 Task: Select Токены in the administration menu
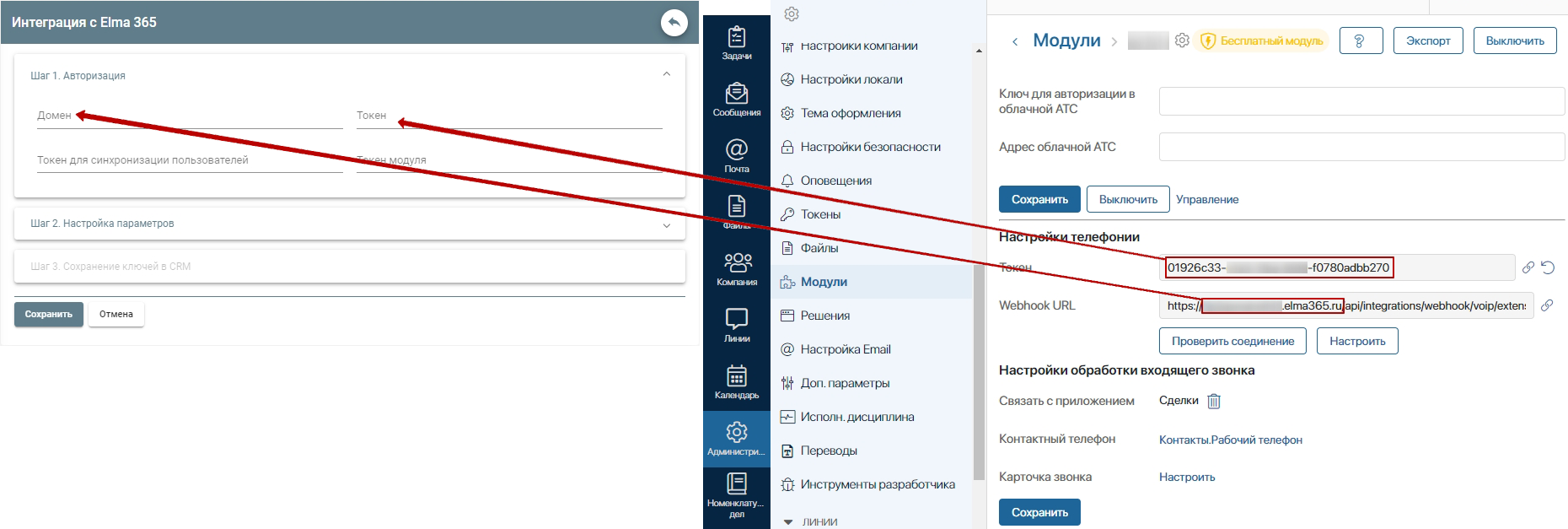pyautogui.click(x=820, y=214)
